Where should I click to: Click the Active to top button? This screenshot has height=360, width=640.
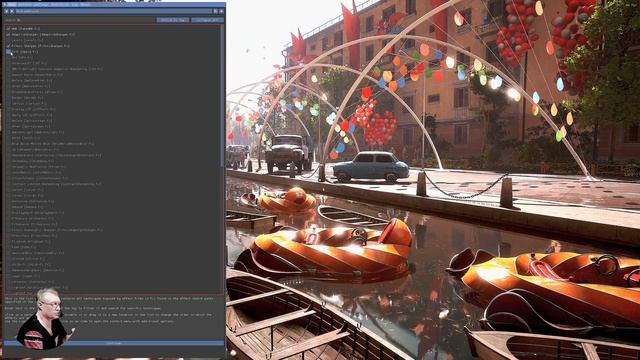pos(173,20)
